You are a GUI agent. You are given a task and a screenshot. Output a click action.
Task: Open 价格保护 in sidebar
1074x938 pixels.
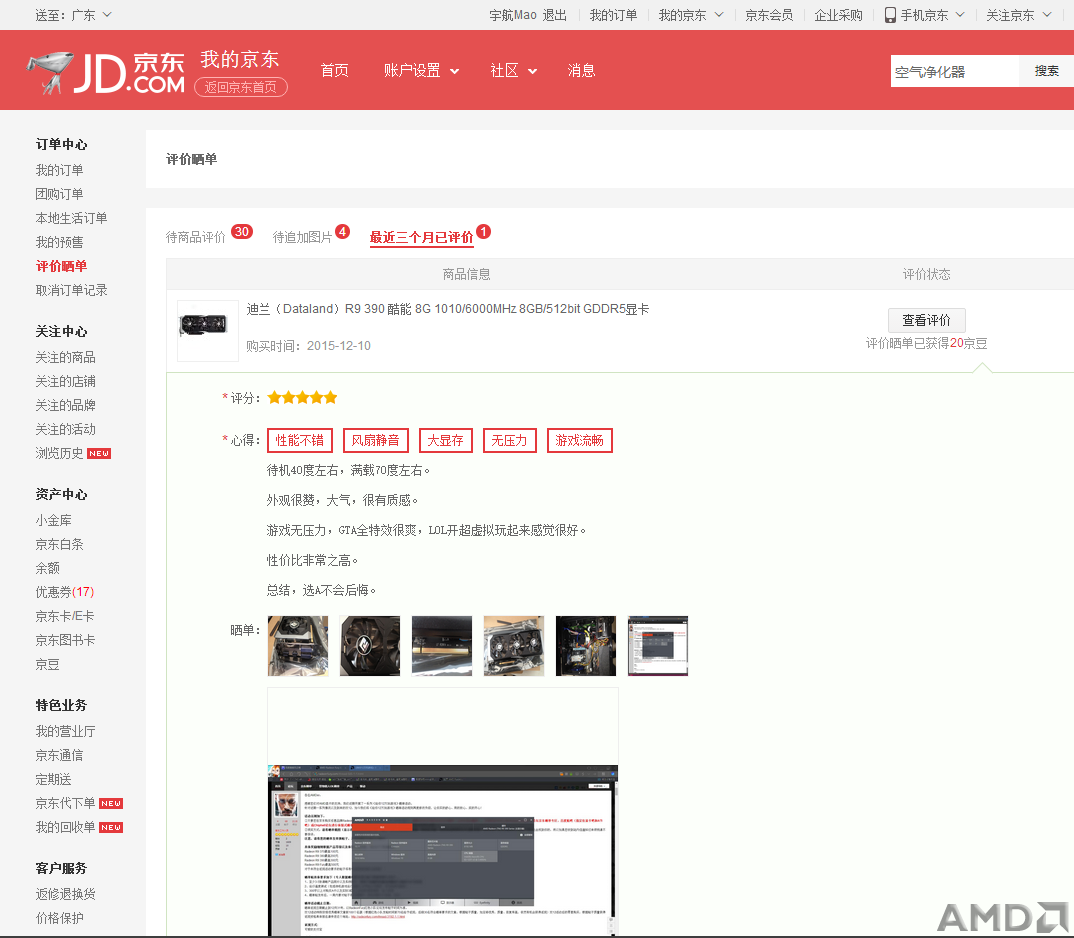pyautogui.click(x=60, y=918)
